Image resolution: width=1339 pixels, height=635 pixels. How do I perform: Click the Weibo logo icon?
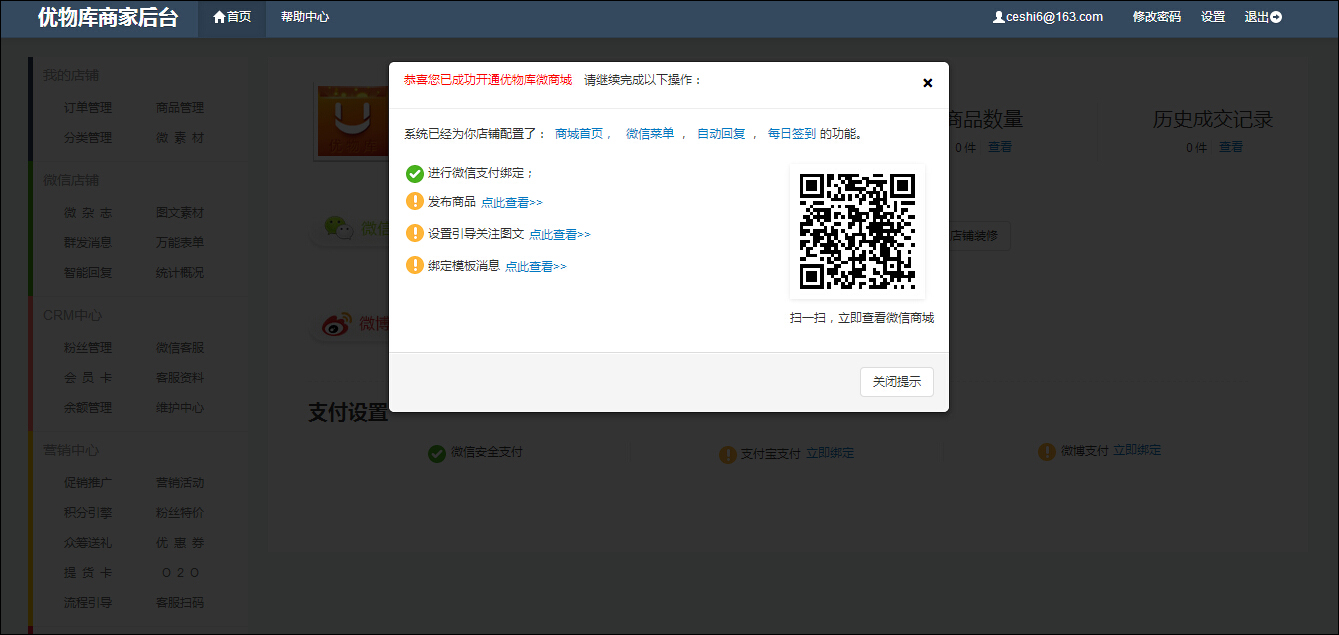pos(335,324)
